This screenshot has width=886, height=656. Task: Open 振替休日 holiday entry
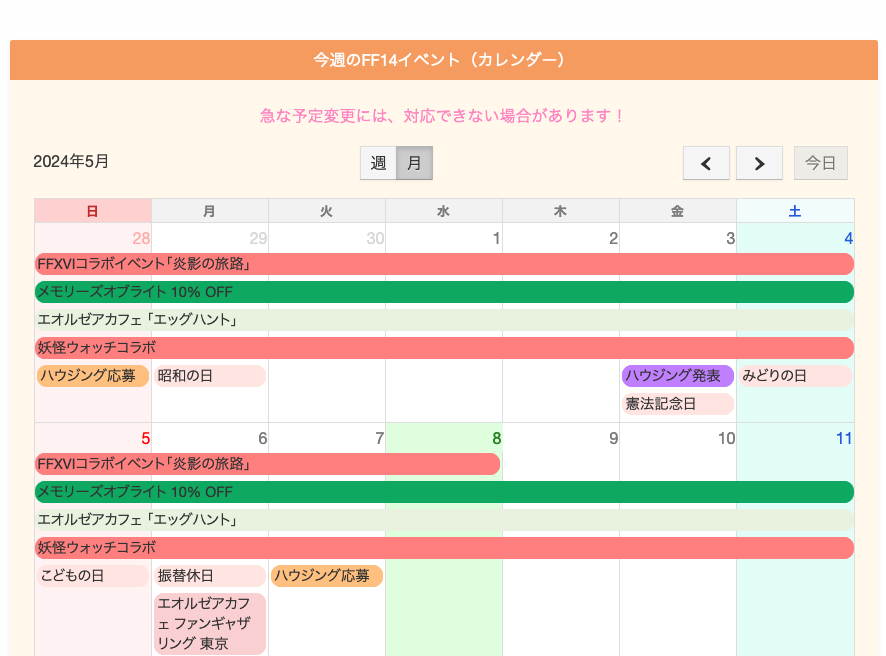point(210,576)
